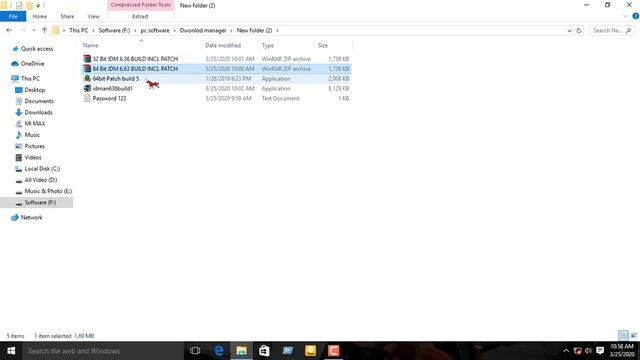This screenshot has width=640, height=360.
Task: Switch to the Home ribbon tab
Action: pos(40,16)
